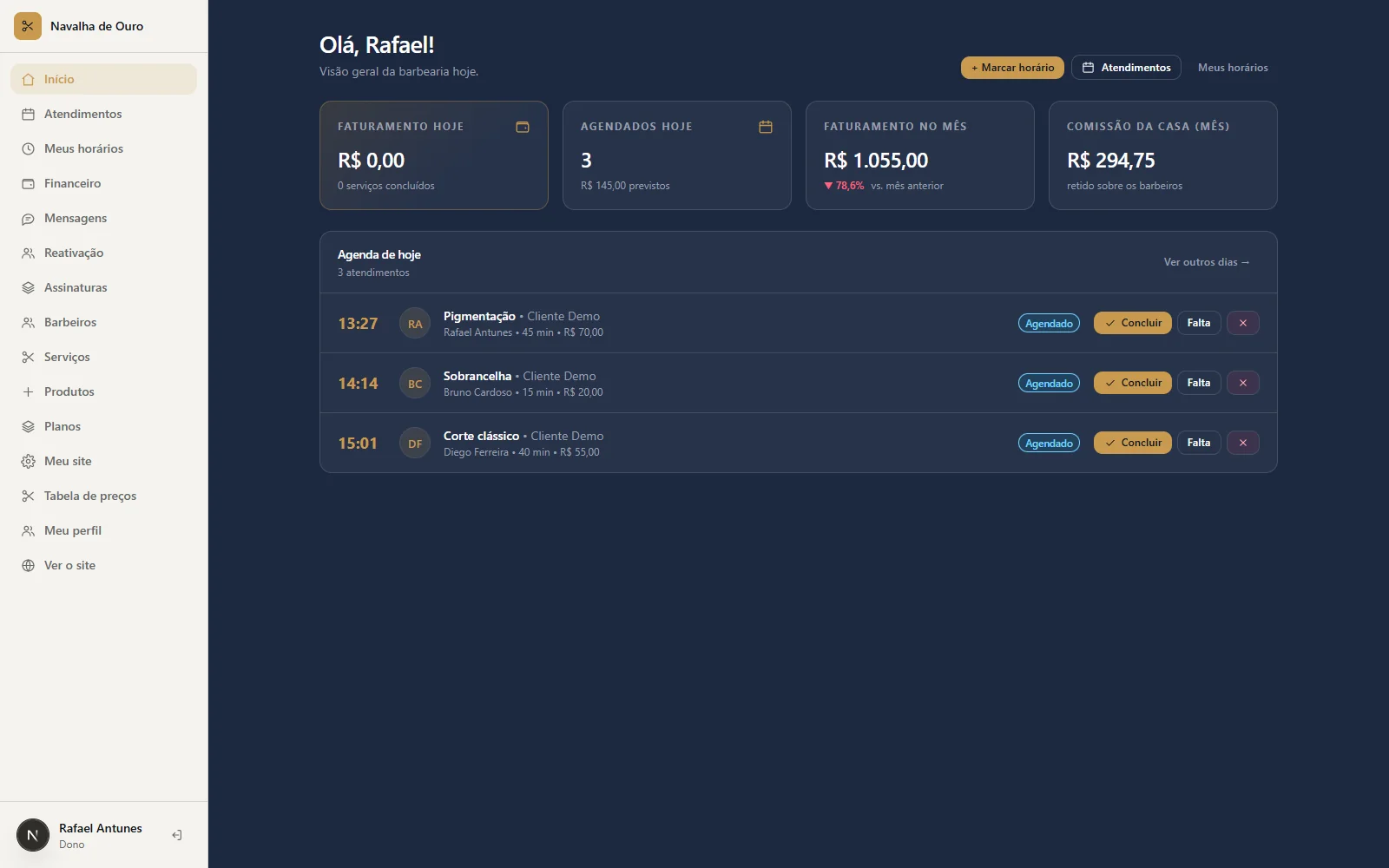The height and width of the screenshot is (868, 1389).
Task: Open the Barbeiros page
Action: point(103,322)
